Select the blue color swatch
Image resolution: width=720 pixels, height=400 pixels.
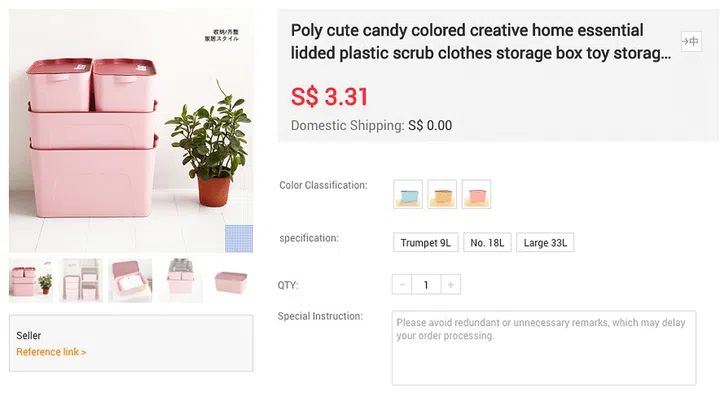coord(408,193)
